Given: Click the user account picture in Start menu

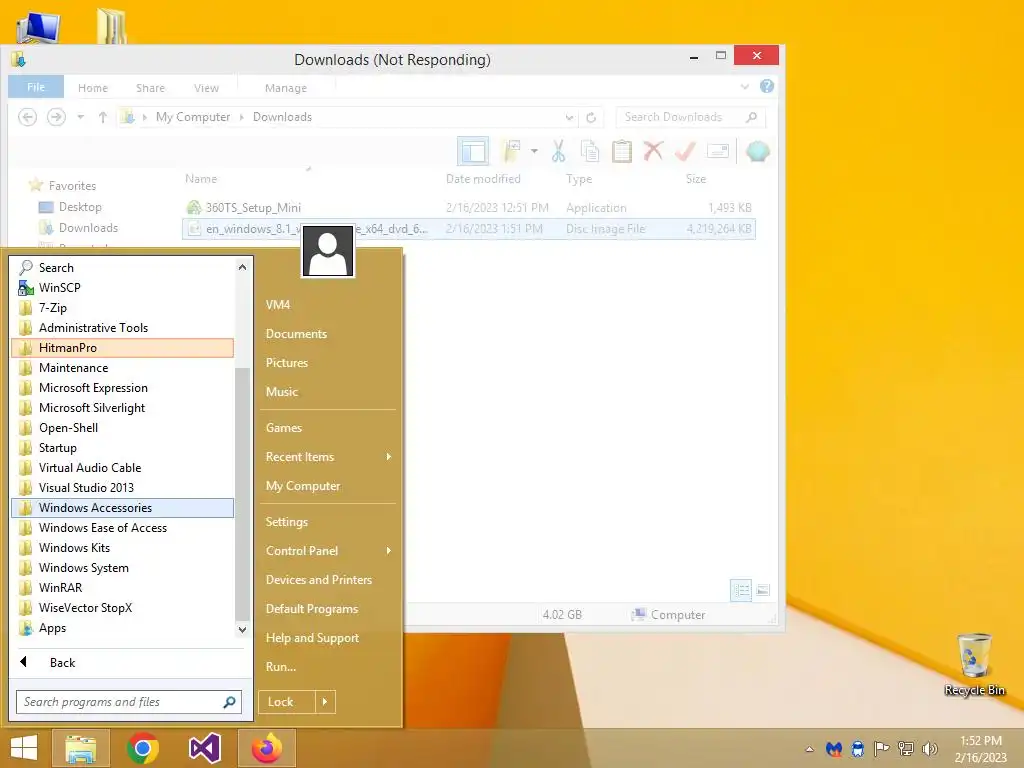Looking at the screenshot, I should (328, 251).
